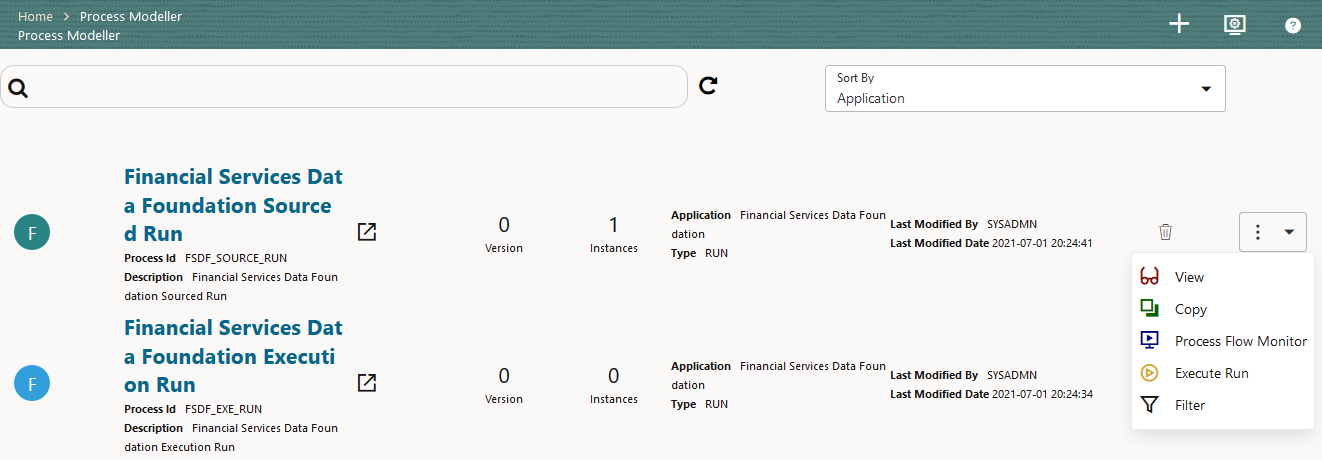Click the Copy icon in the menu
The height and width of the screenshot is (460, 1322).
coord(1149,309)
